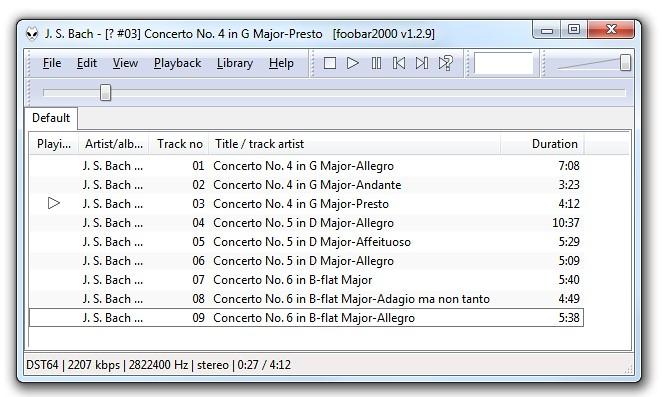Click the 10:37 duration cell

(566, 223)
